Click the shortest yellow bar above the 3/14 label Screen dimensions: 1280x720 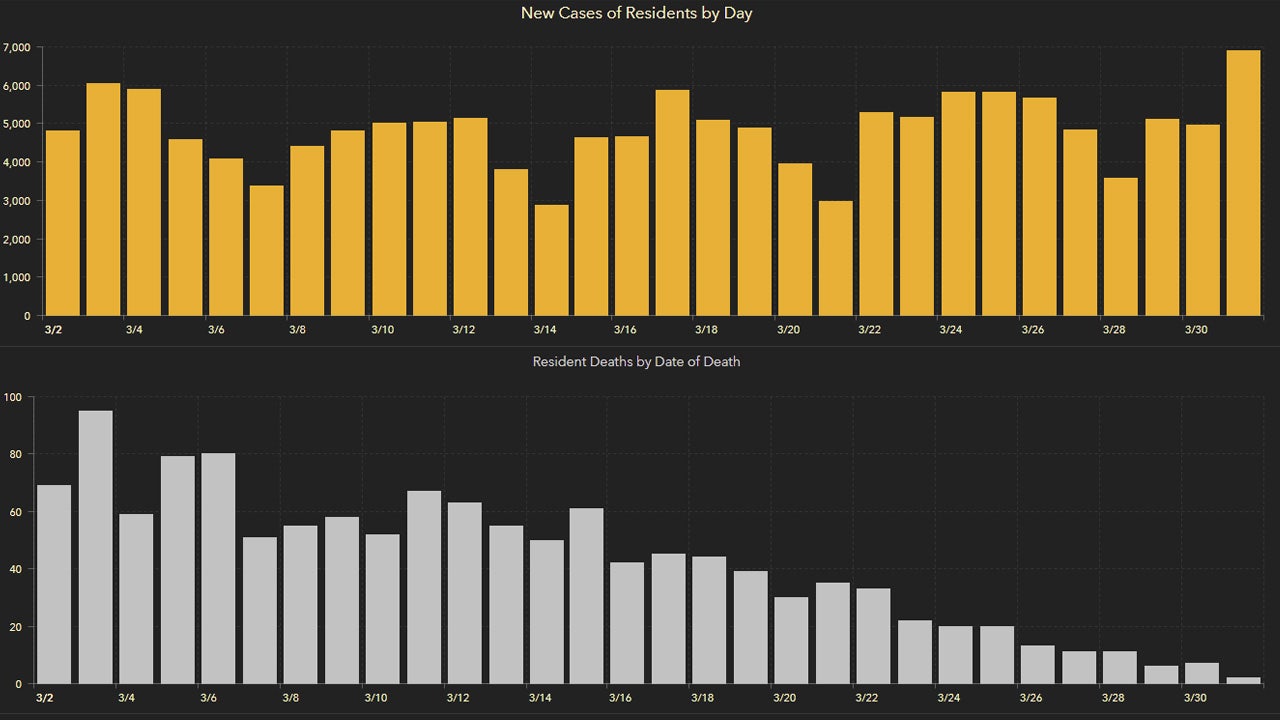[551, 260]
